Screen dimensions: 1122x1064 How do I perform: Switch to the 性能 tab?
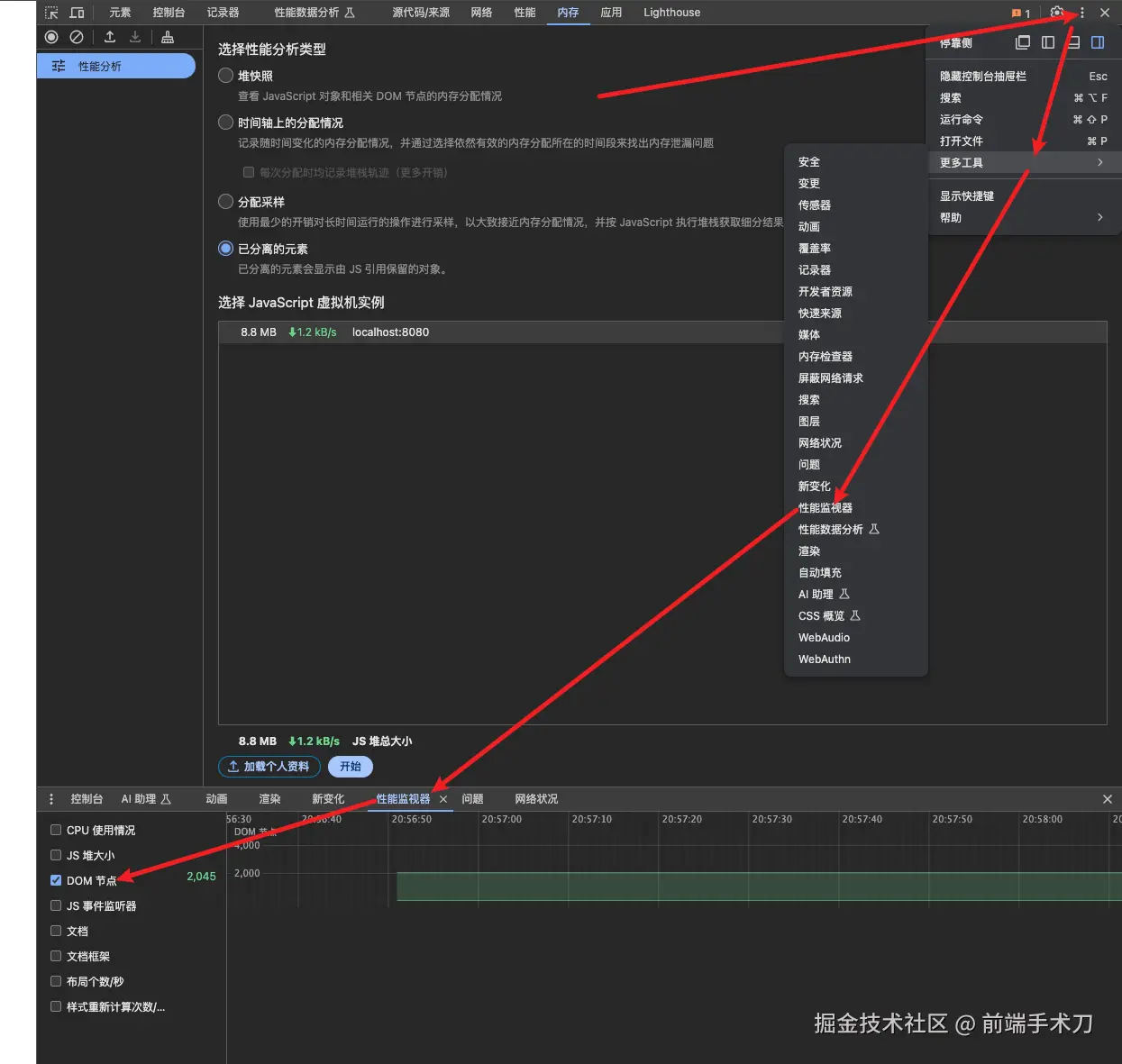click(x=525, y=13)
